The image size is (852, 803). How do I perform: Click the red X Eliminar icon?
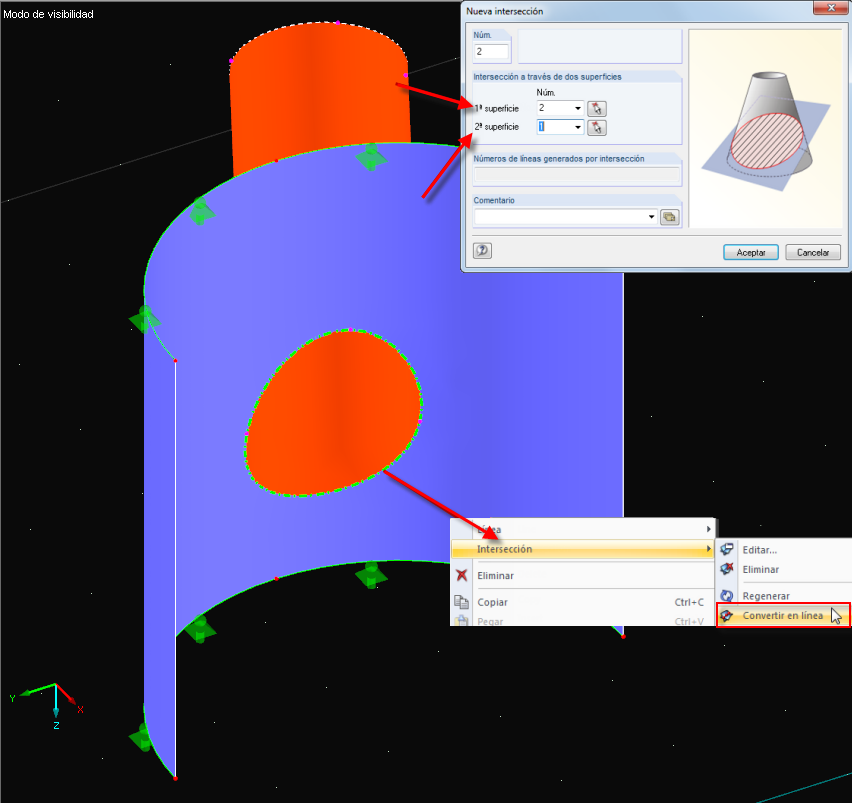point(462,575)
